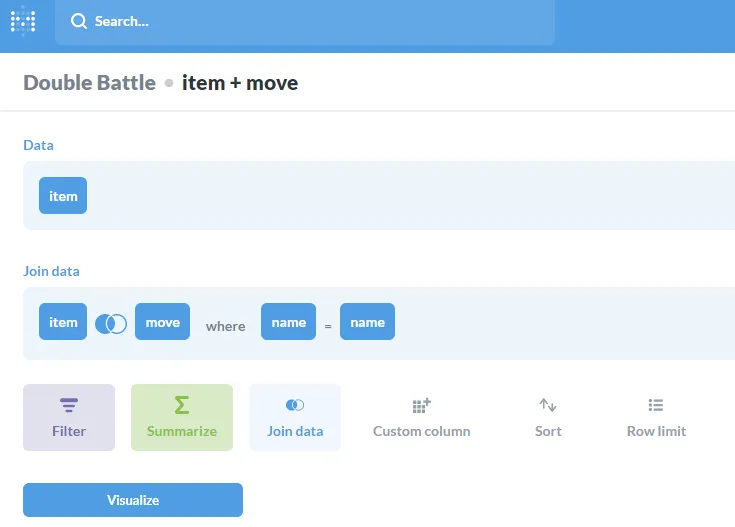This screenshot has height=527, width=735.
Task: Add a Filter step
Action: coord(69,417)
